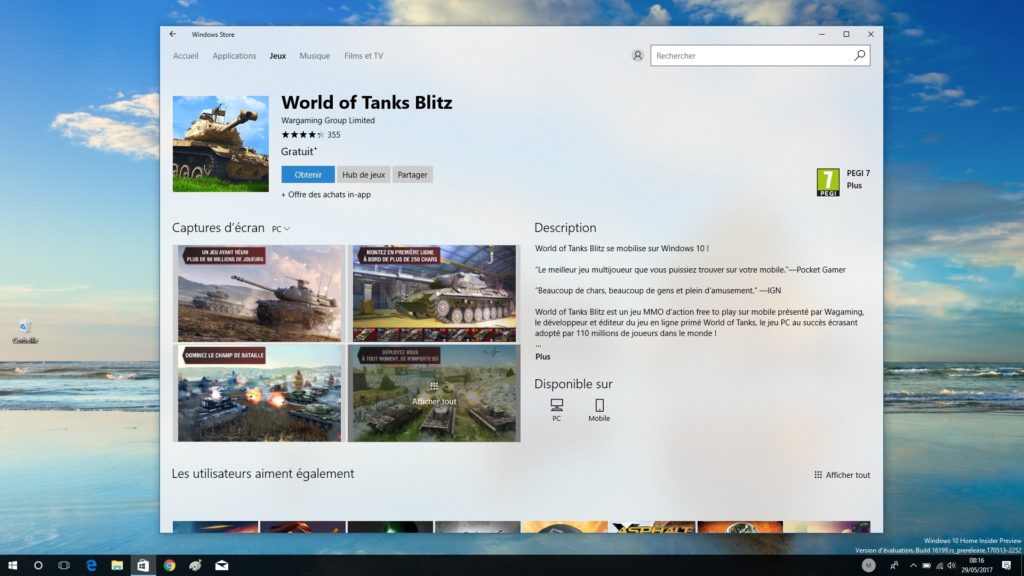Open screenshot about 90 millions de joueurs
Screen dimensions: 1024x576
click(x=259, y=293)
